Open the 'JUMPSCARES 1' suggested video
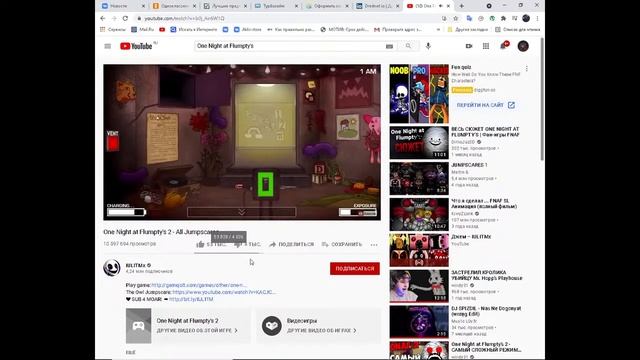Screen dimensions: 640x360 pyautogui.click(x=419, y=178)
